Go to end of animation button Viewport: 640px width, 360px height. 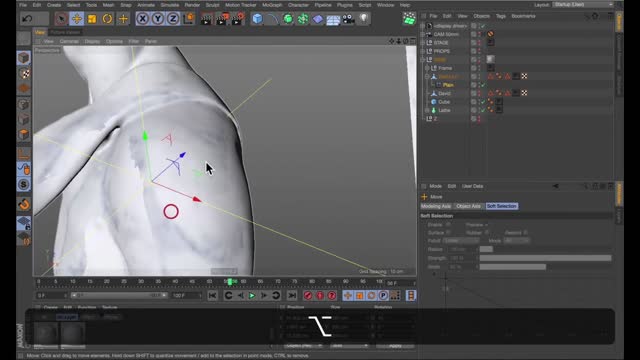tap(291, 296)
